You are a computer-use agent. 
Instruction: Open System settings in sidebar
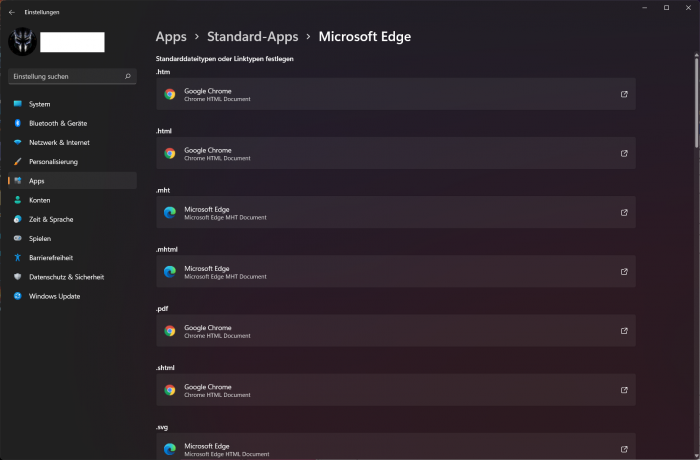point(72,104)
